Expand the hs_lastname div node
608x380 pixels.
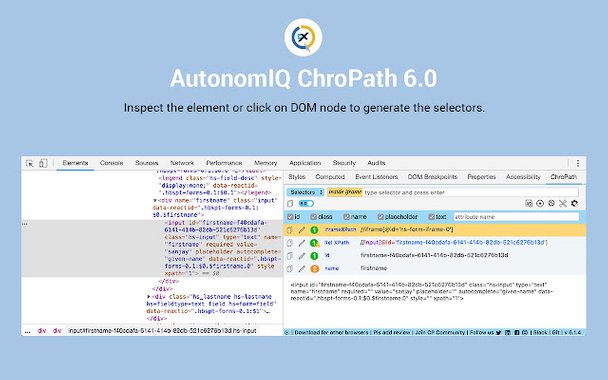click(149, 297)
